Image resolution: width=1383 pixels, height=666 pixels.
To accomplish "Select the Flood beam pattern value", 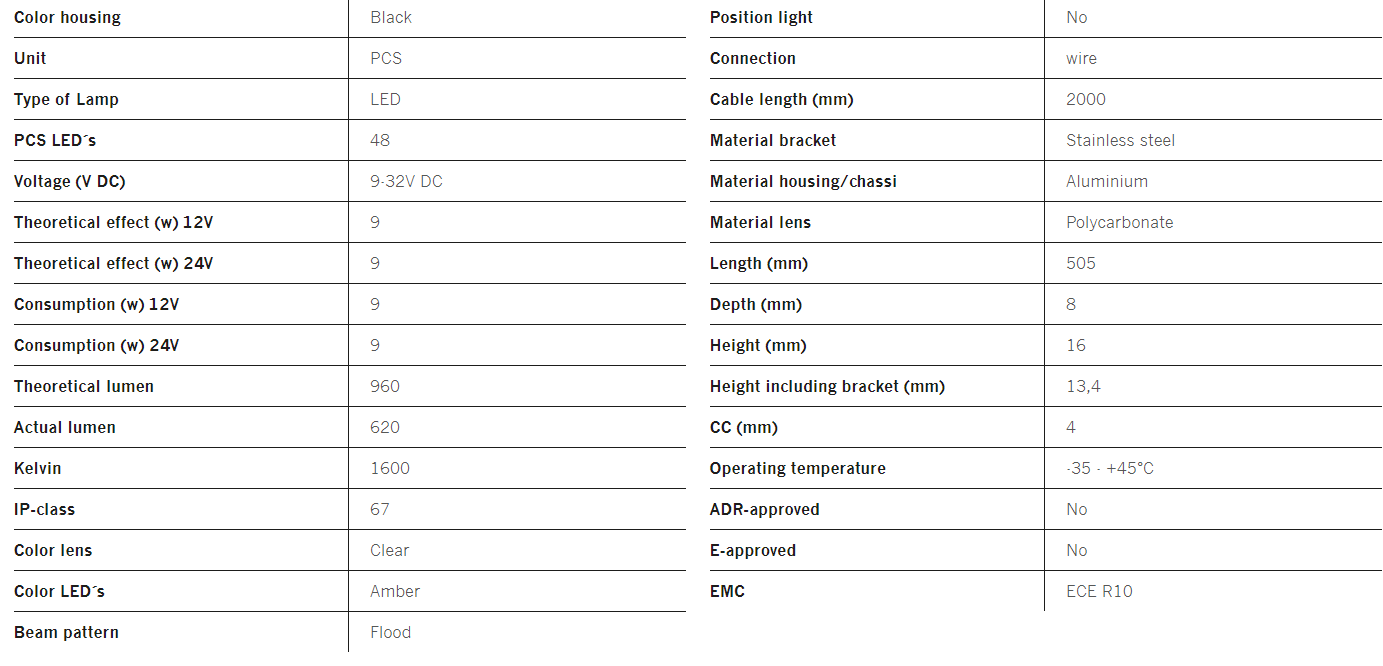I will tap(390, 632).
